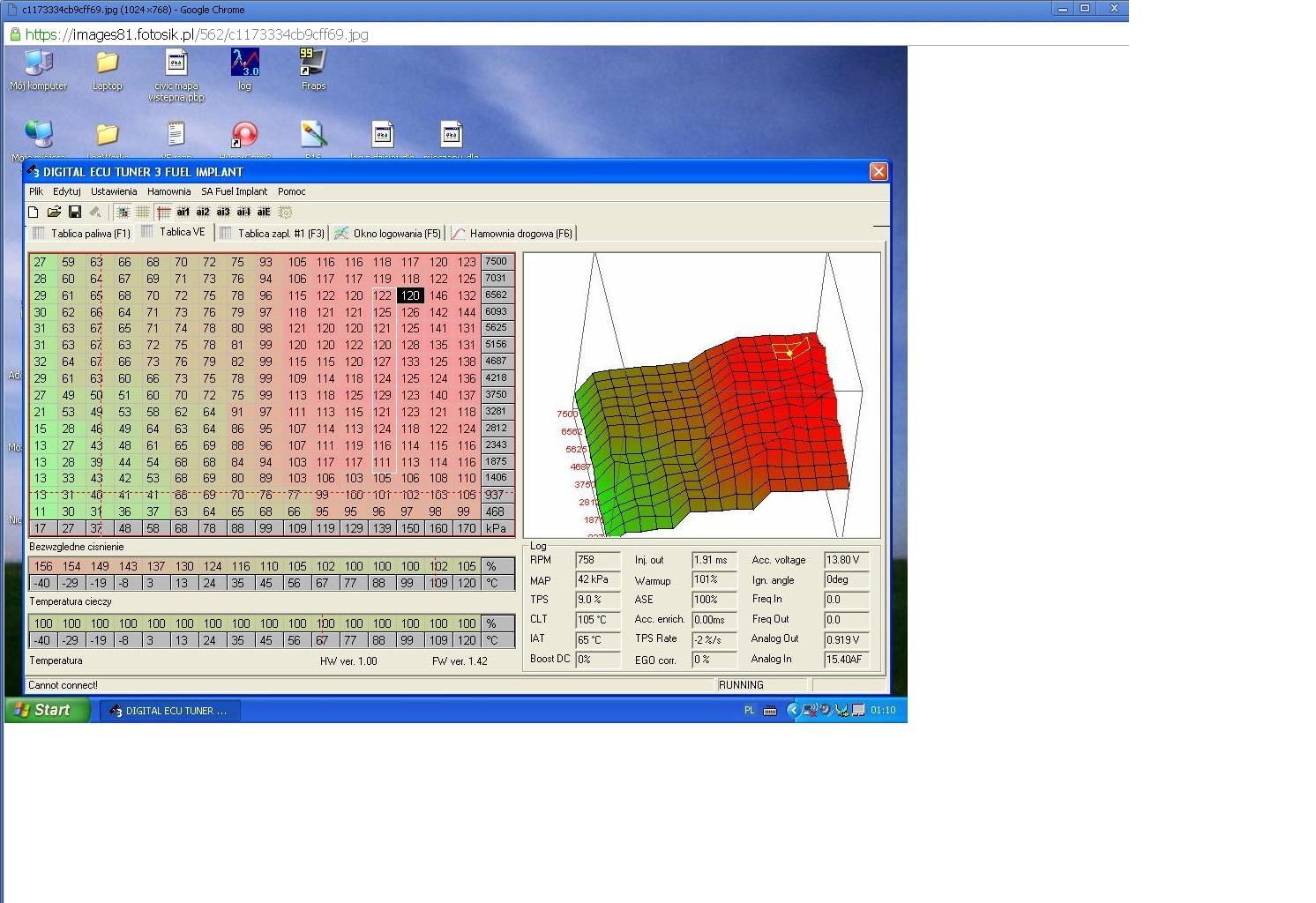Viewport: 1316px width, 903px height.
Task: Click the plain grid view toolbar icon
Action: pos(142,212)
